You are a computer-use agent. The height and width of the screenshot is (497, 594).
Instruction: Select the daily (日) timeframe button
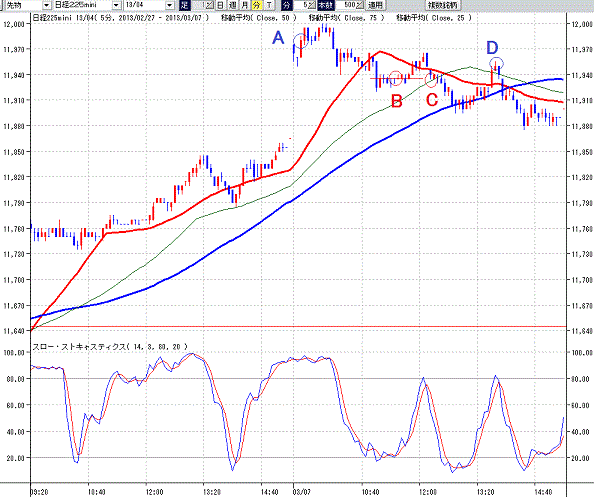point(220,5)
